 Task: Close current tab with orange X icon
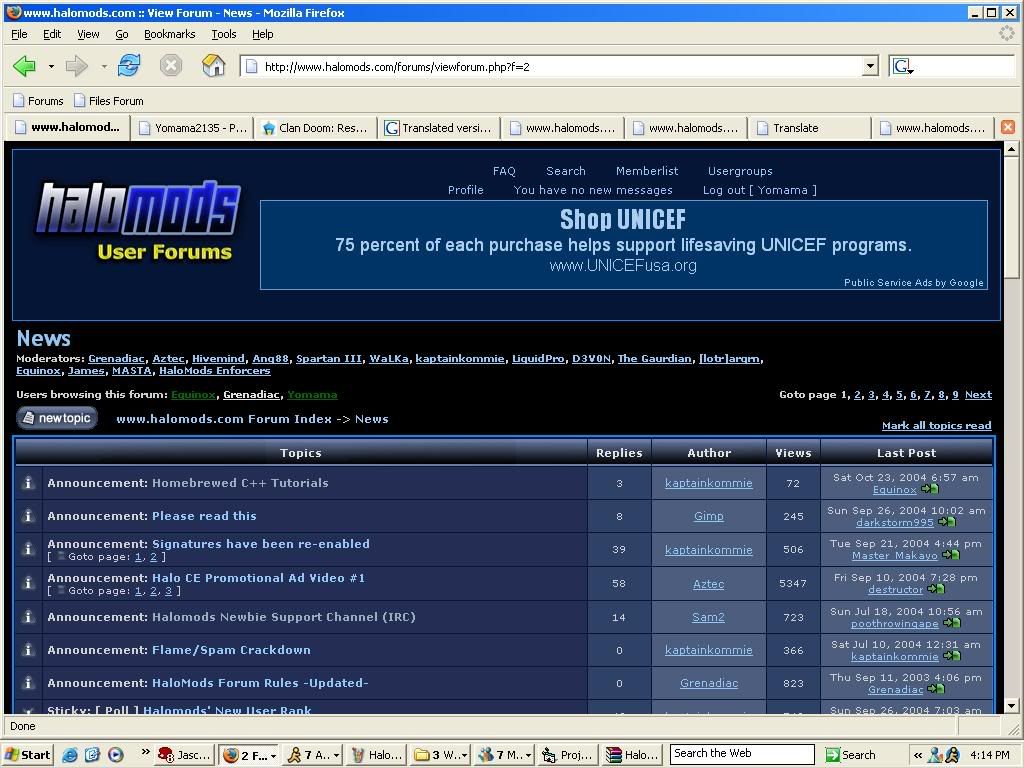pos(1008,127)
